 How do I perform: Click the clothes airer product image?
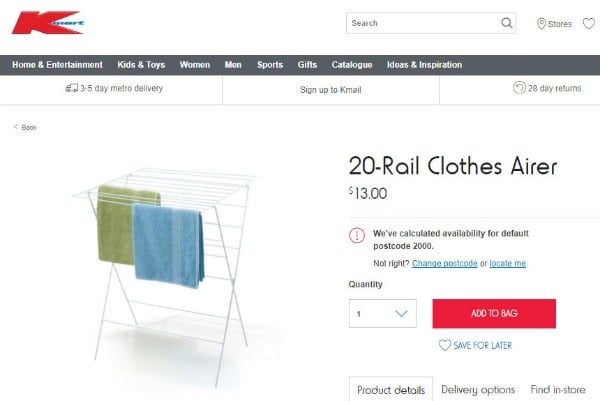pos(166,275)
